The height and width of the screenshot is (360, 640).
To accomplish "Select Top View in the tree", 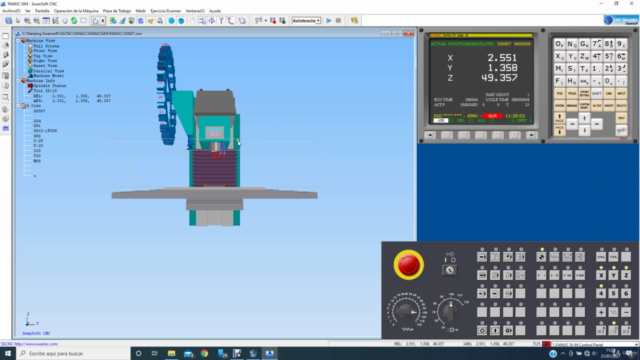I will [43, 56].
